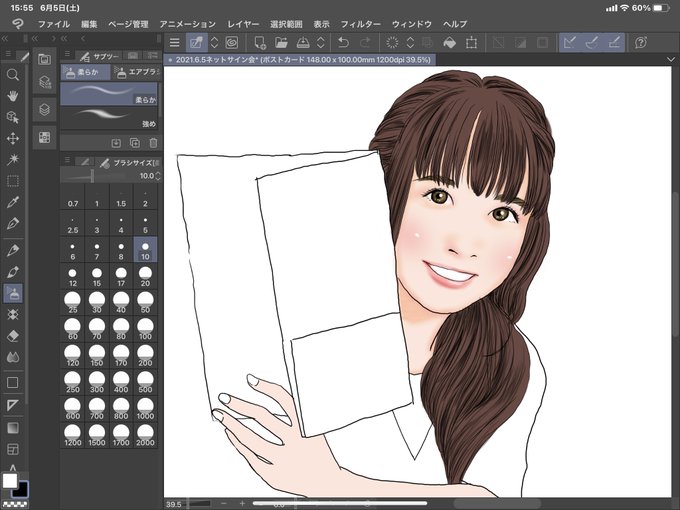Select the Blend tool
Viewport: 680px width, 510px height.
click(x=13, y=357)
